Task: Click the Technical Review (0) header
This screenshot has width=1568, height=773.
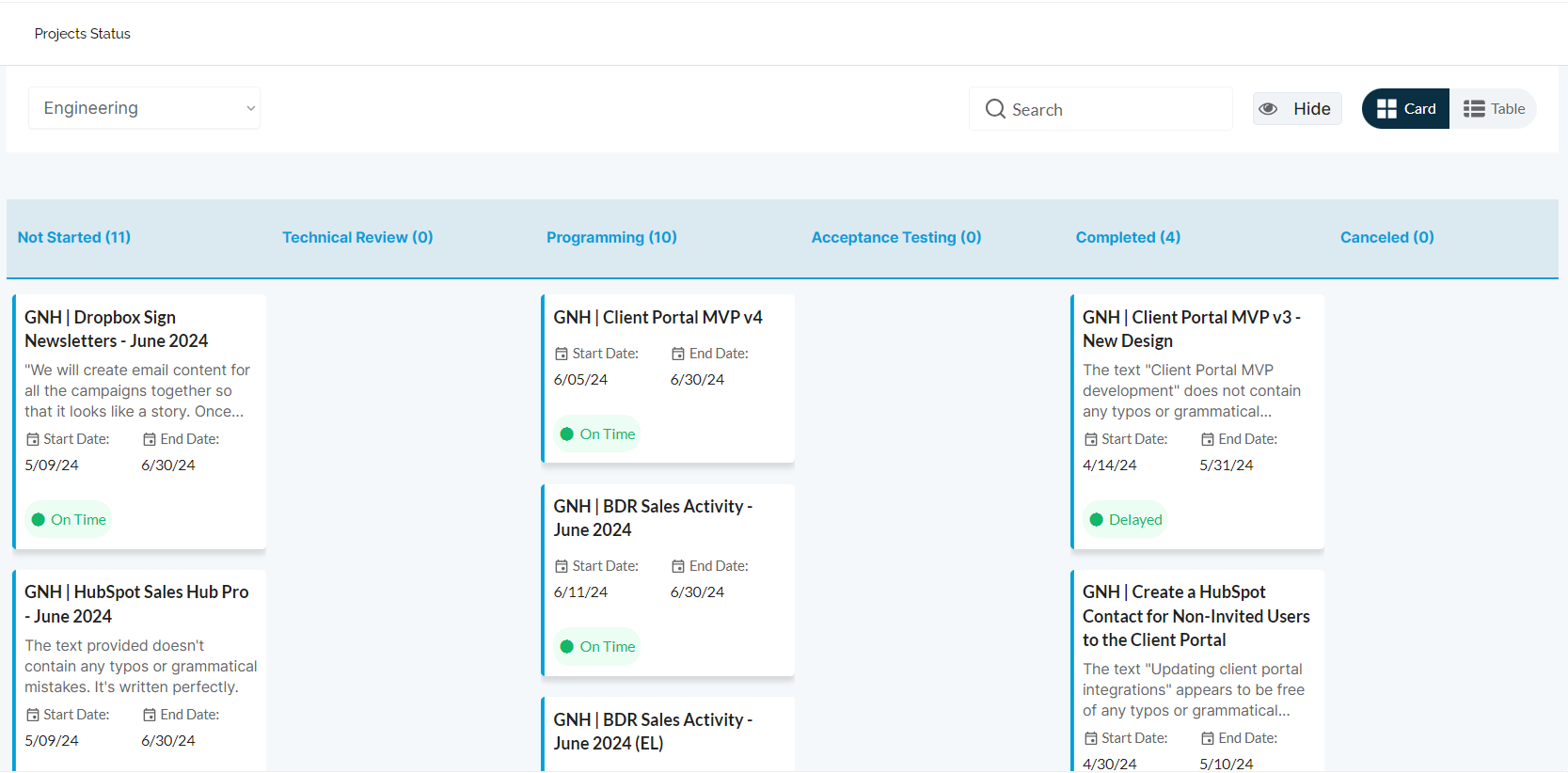Action: click(357, 237)
